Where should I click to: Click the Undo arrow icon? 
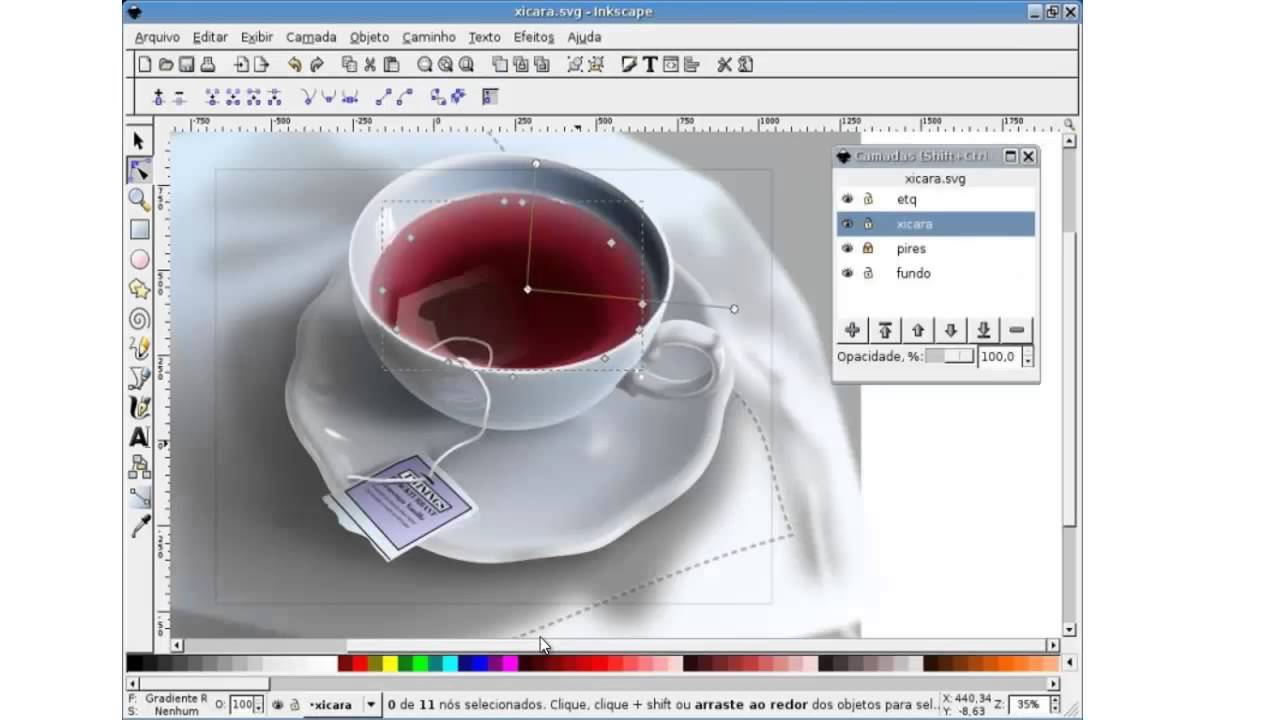tap(295, 65)
